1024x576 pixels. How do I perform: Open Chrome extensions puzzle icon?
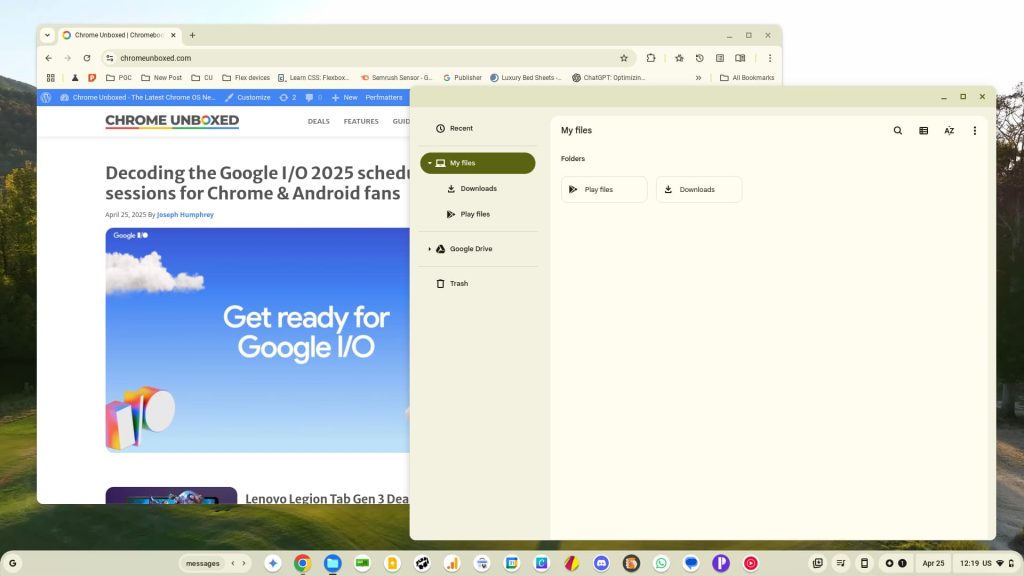click(651, 58)
